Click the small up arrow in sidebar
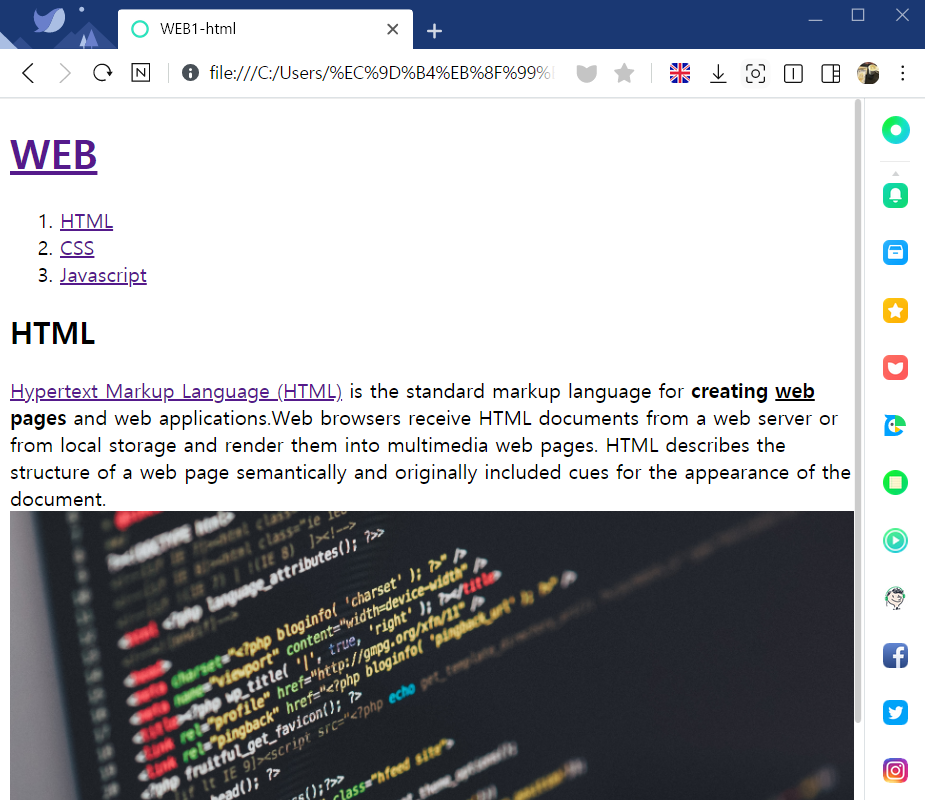Viewport: 925px width, 800px height. point(896,173)
